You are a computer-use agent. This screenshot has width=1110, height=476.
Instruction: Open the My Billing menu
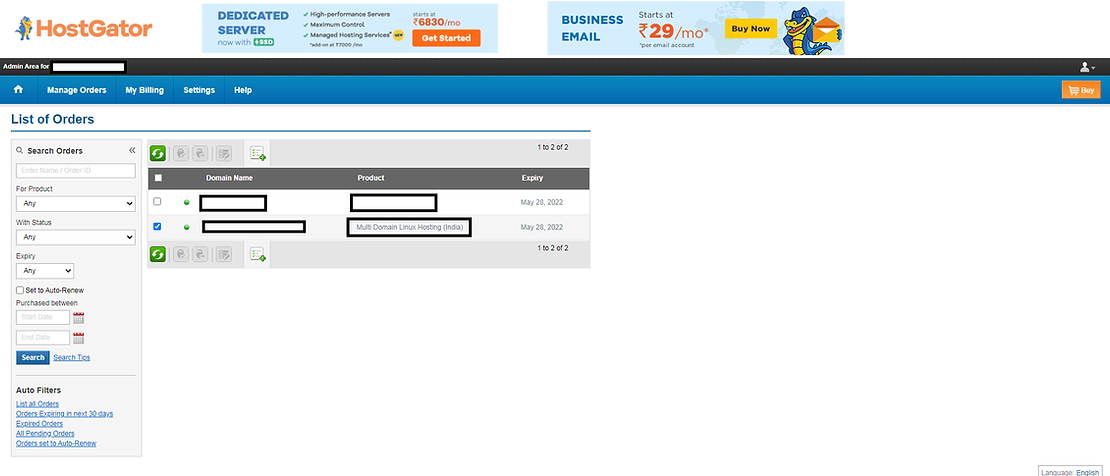(x=144, y=90)
